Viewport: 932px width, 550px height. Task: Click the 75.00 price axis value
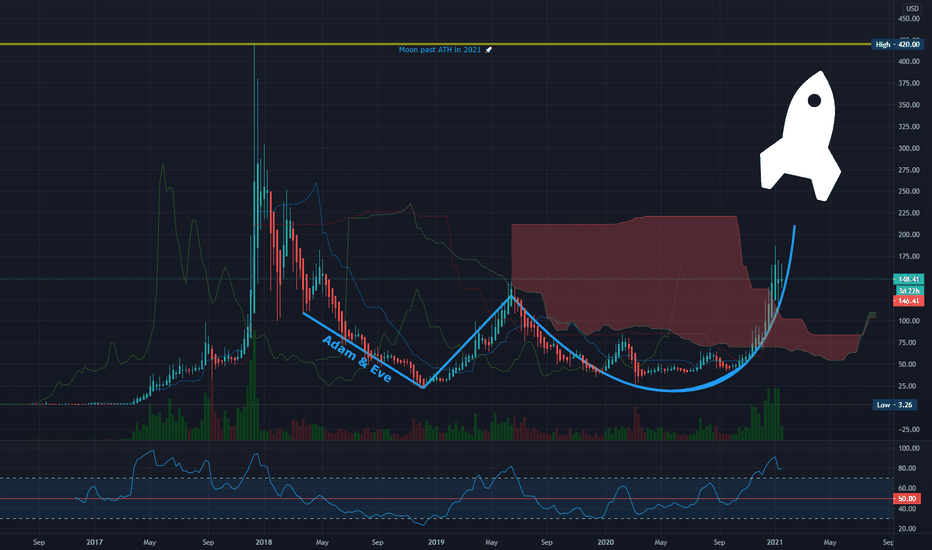(x=910, y=343)
